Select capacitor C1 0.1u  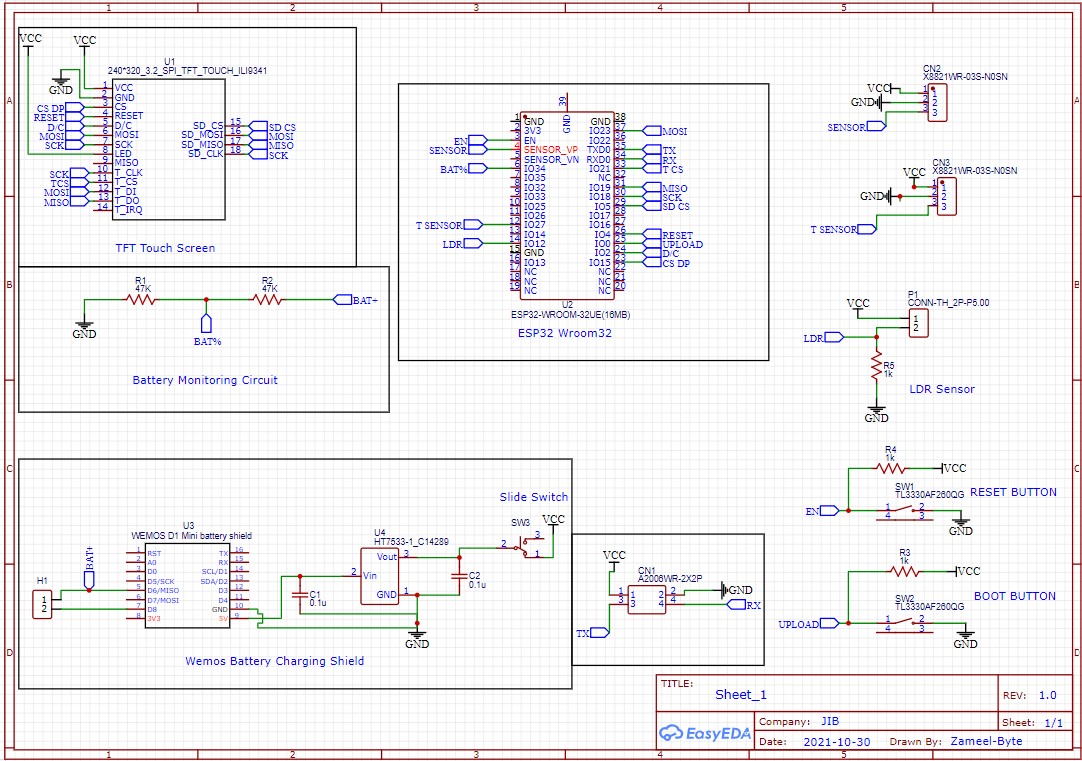click(x=302, y=597)
